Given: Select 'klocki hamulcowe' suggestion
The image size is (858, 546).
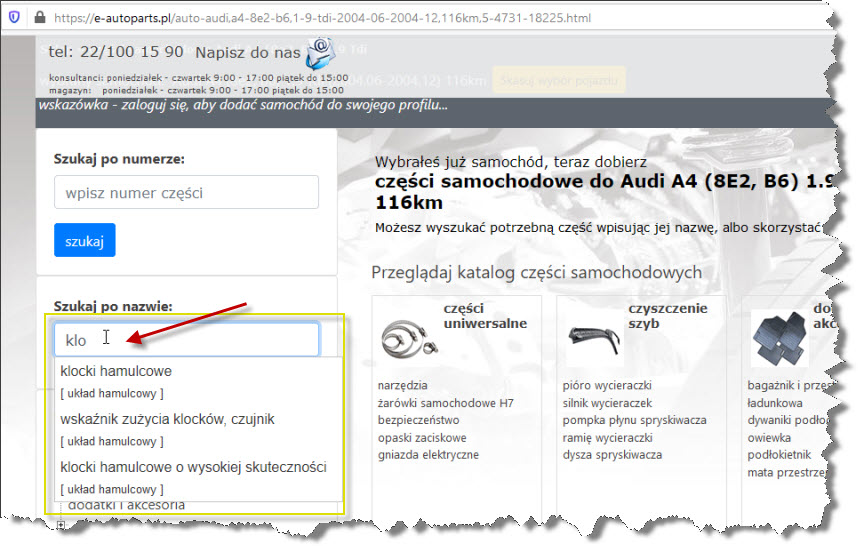Looking at the screenshot, I should (x=116, y=371).
